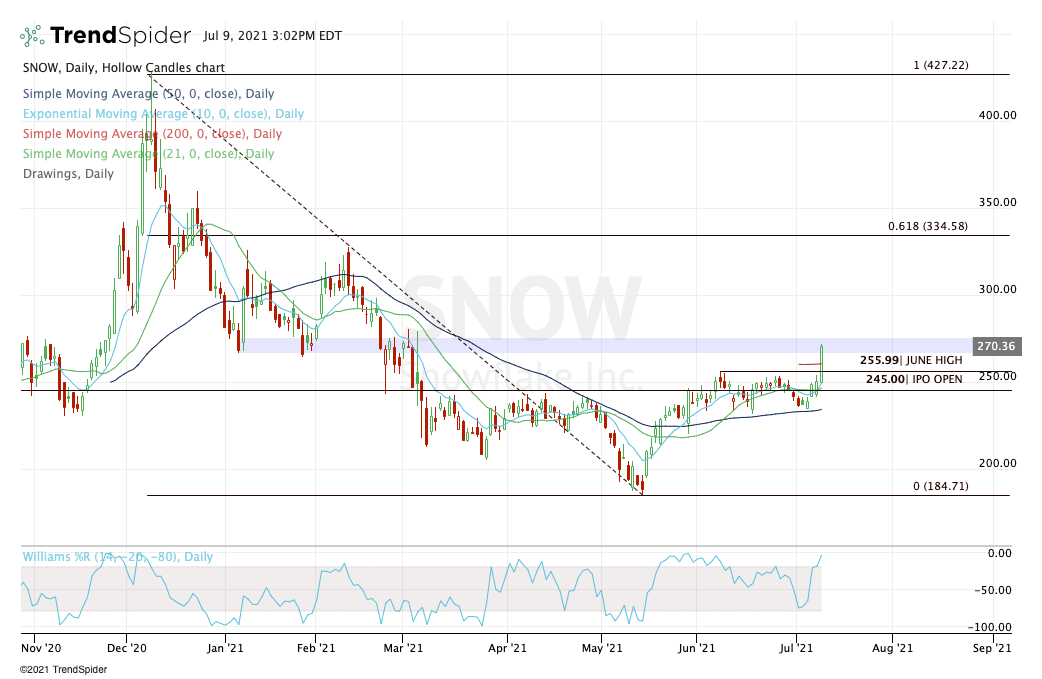
Task: Click the TrendSpider brand name text
Action: pyautogui.click(x=120, y=35)
